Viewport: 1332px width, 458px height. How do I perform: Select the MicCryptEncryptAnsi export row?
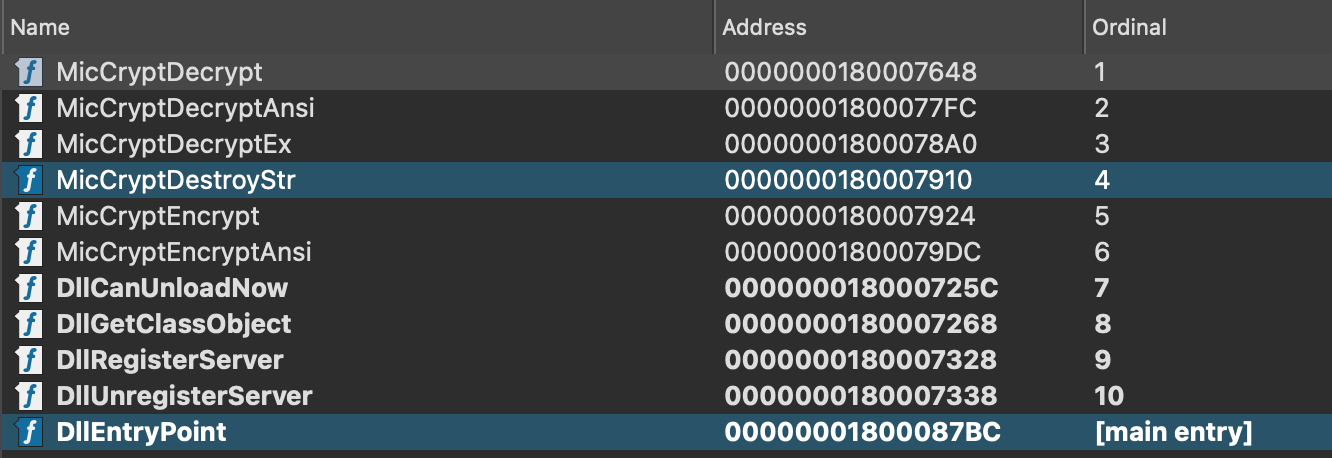tap(184, 252)
